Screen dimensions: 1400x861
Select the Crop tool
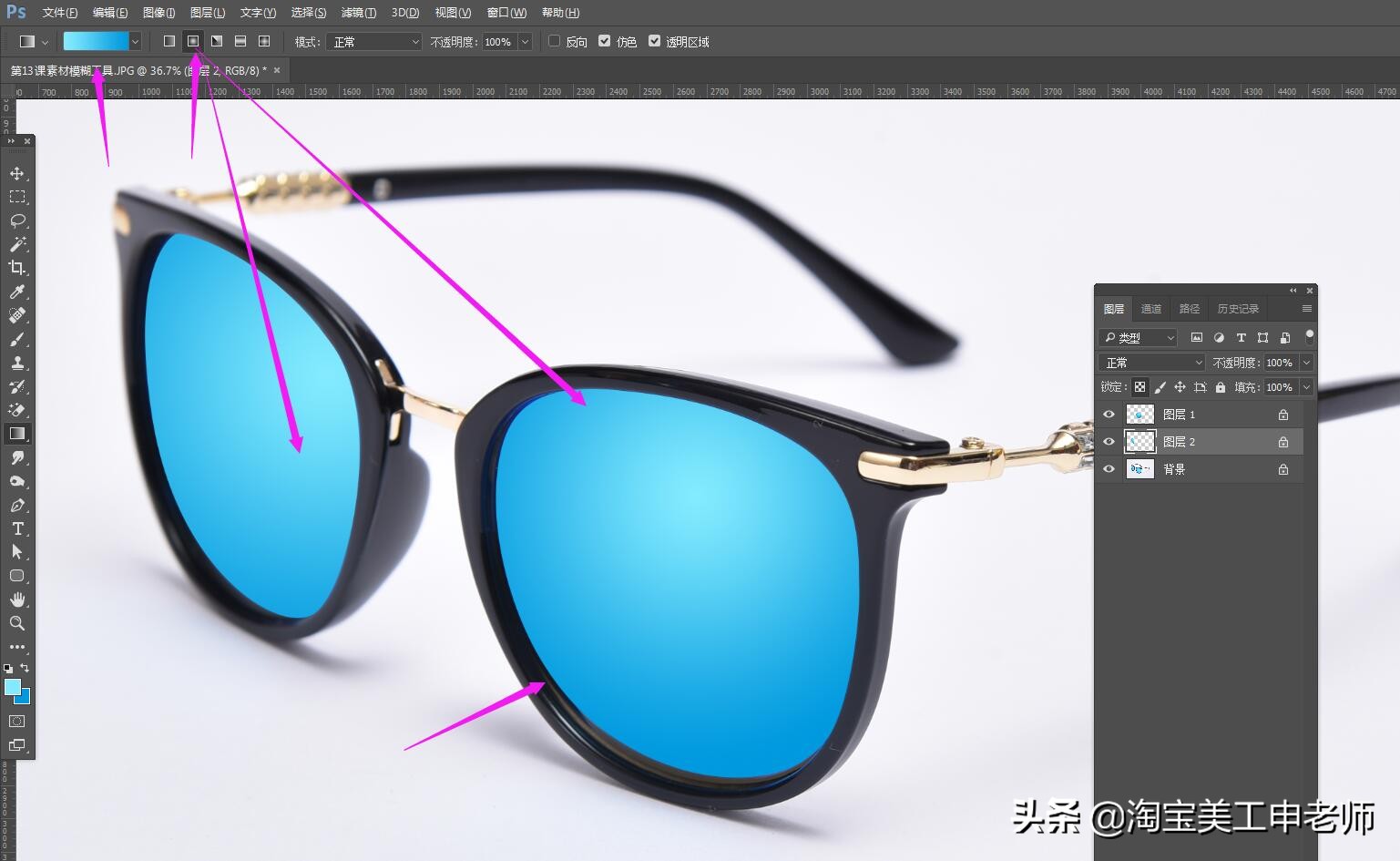17,268
